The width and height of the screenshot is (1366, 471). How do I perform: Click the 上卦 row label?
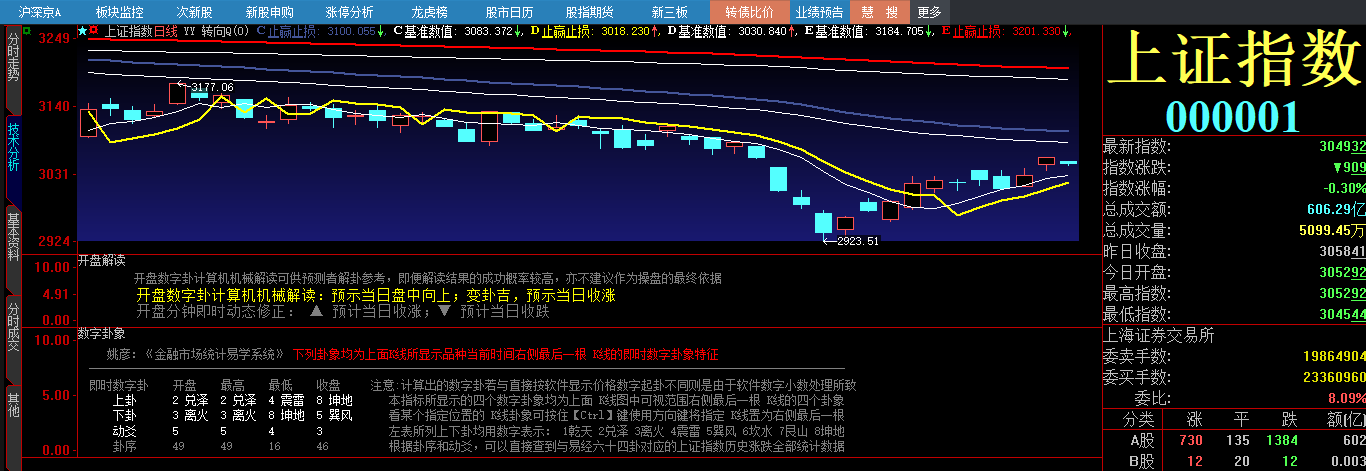125,400
